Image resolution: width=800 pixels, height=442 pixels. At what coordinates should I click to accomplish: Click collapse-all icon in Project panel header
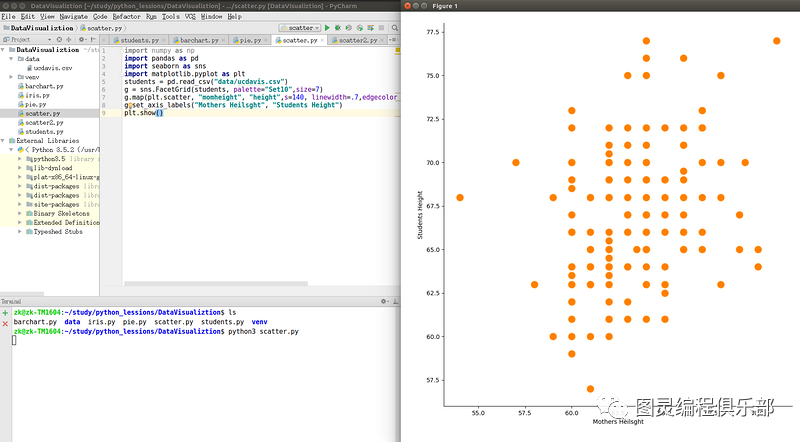68,39
